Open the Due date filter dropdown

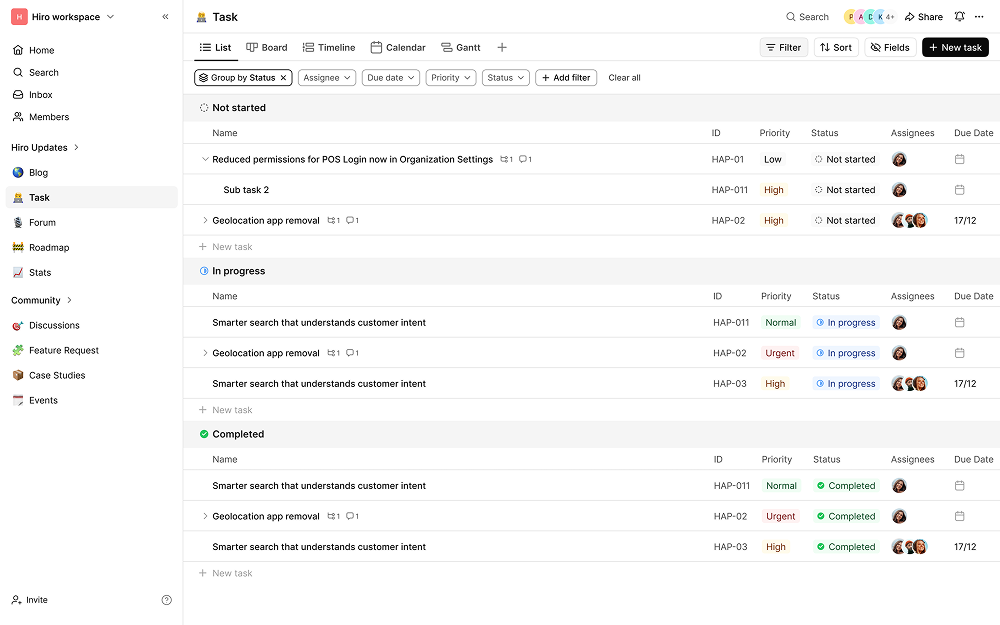(390, 78)
